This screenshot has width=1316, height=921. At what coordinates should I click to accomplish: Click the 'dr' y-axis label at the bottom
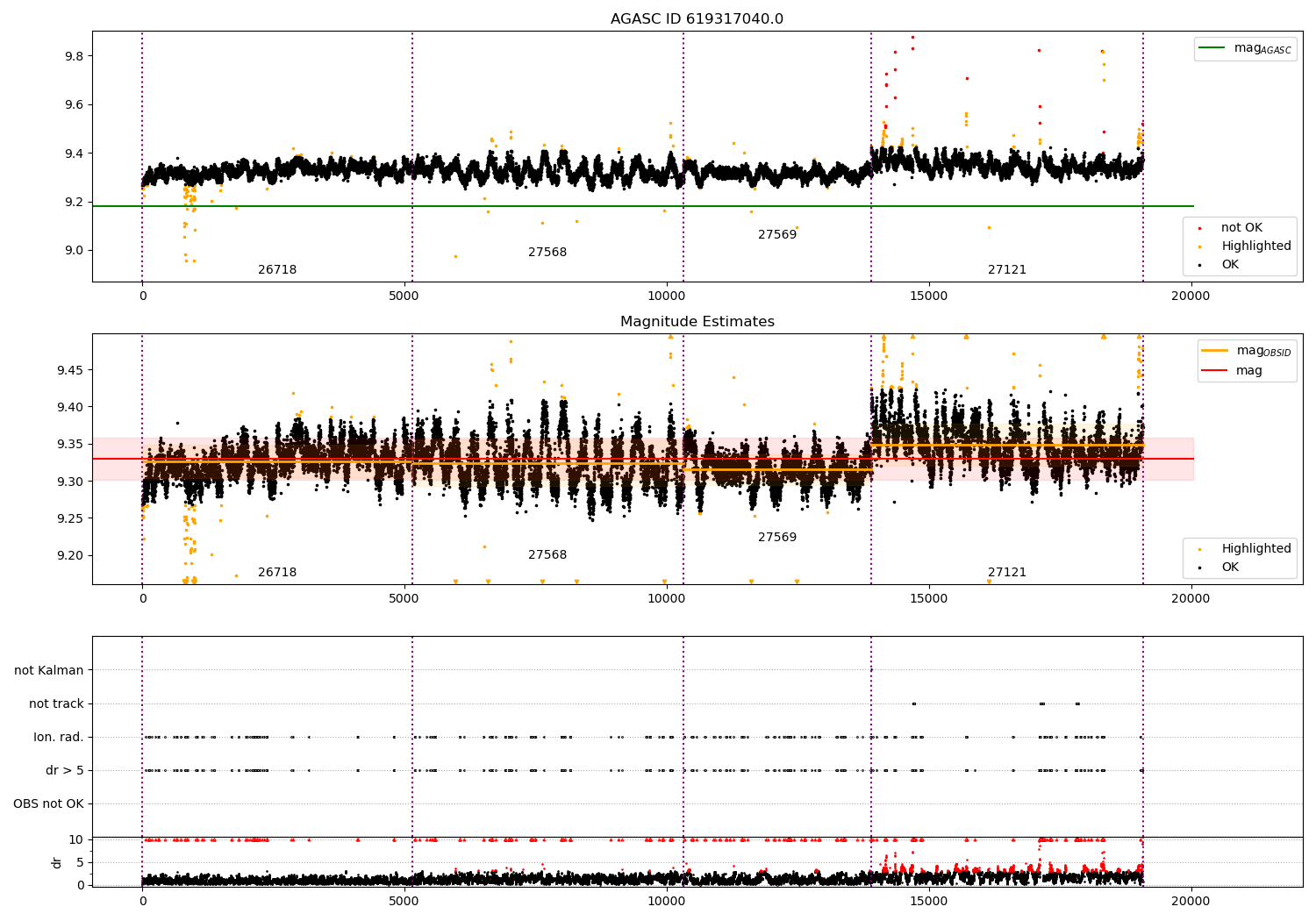[x=57, y=862]
